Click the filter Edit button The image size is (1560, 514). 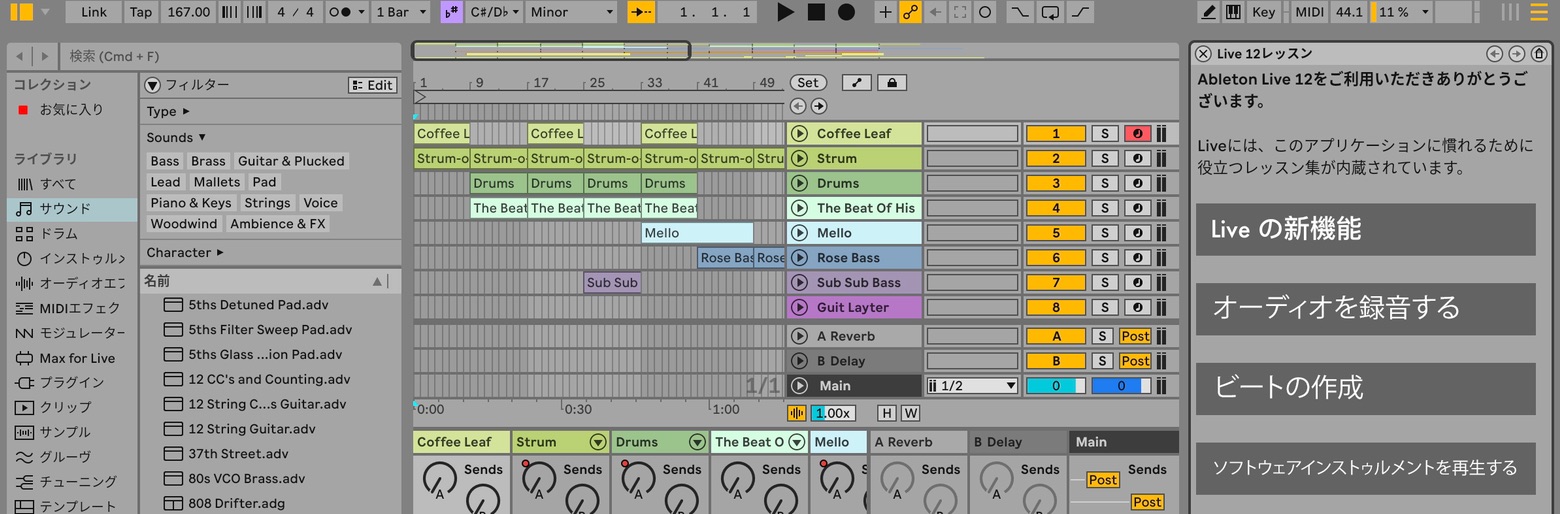coord(373,85)
